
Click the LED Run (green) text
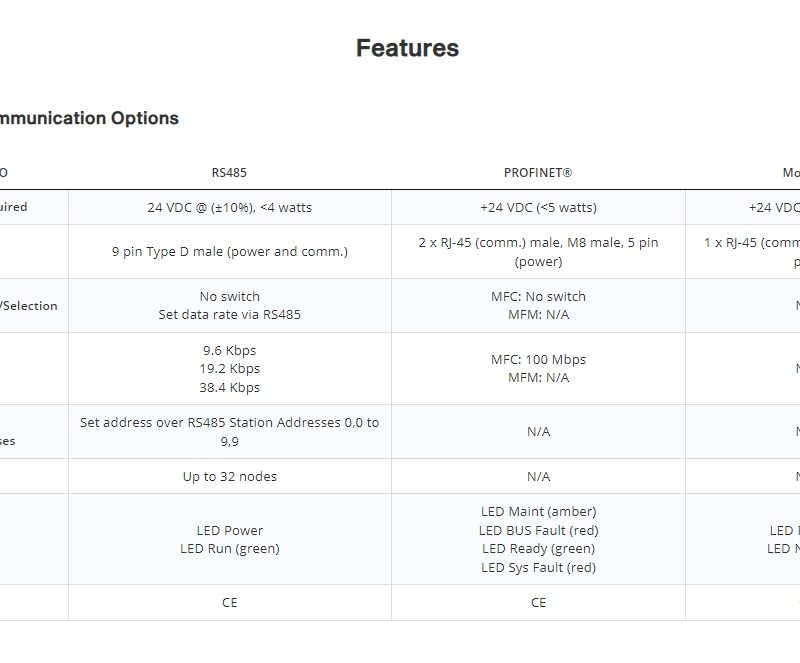coord(229,548)
